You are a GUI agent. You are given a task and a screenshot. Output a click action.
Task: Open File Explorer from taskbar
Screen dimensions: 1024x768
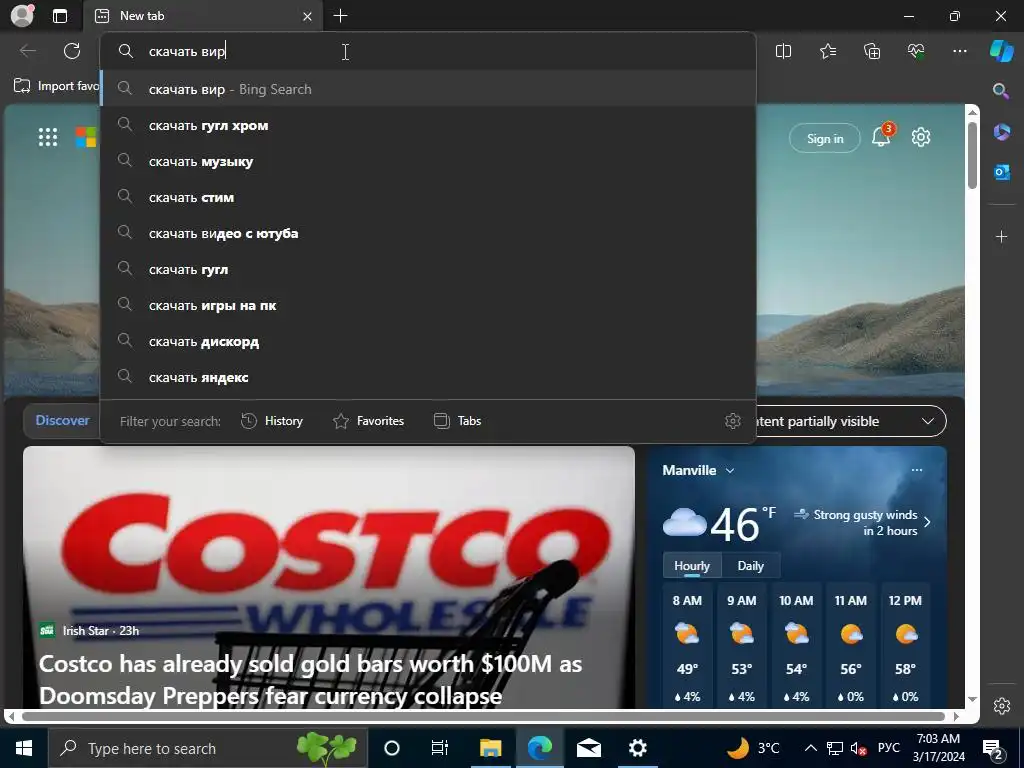tap(490, 748)
